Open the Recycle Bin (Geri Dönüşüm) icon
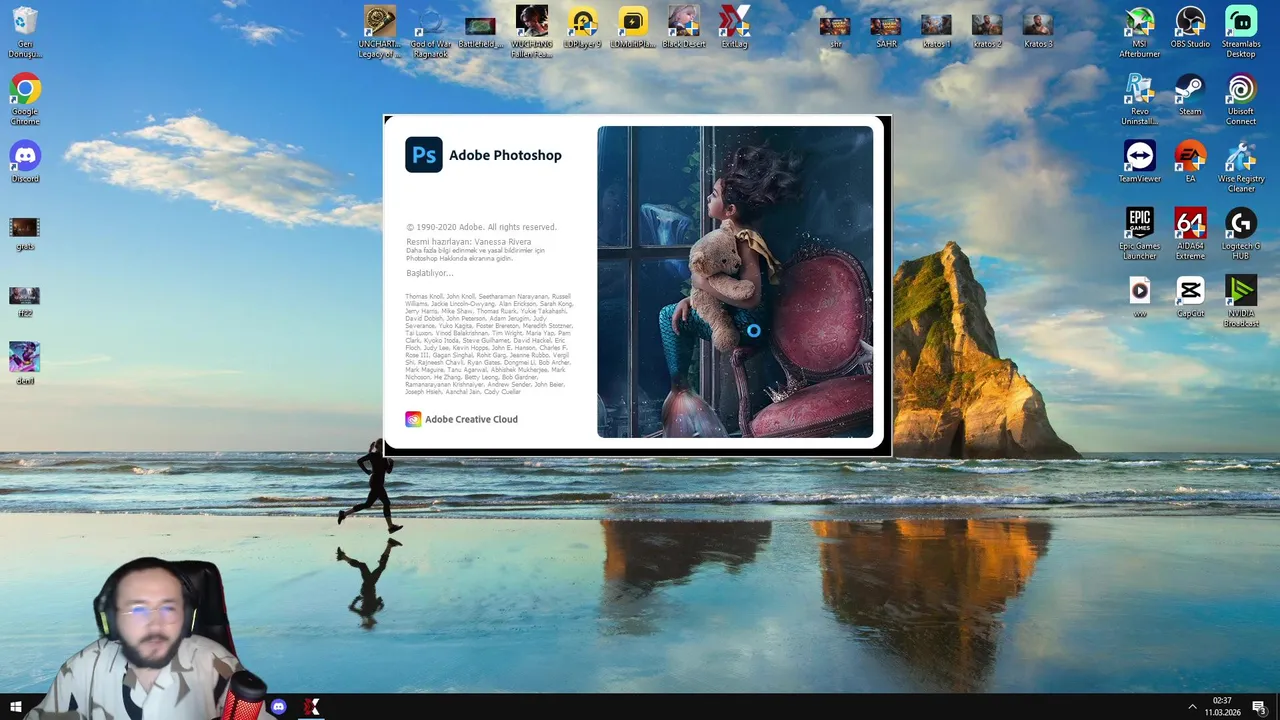 coord(25,22)
